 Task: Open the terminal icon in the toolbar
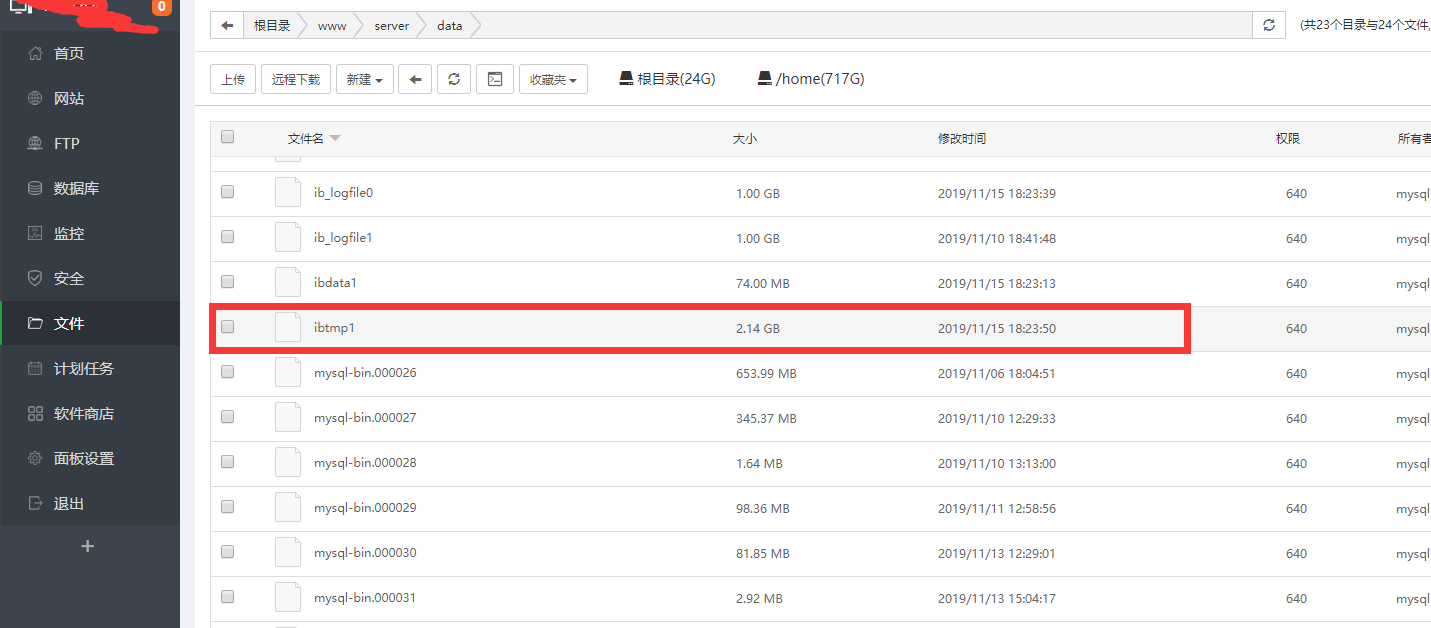(494, 79)
